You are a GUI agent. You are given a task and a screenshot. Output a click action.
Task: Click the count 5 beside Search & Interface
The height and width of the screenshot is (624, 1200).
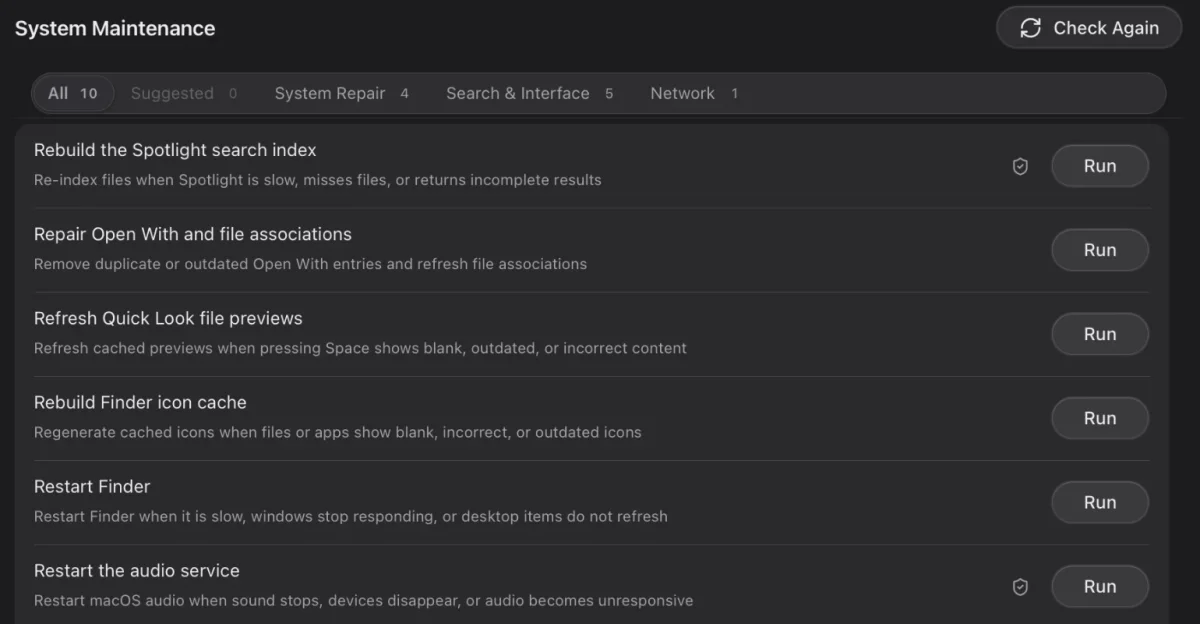[609, 94]
